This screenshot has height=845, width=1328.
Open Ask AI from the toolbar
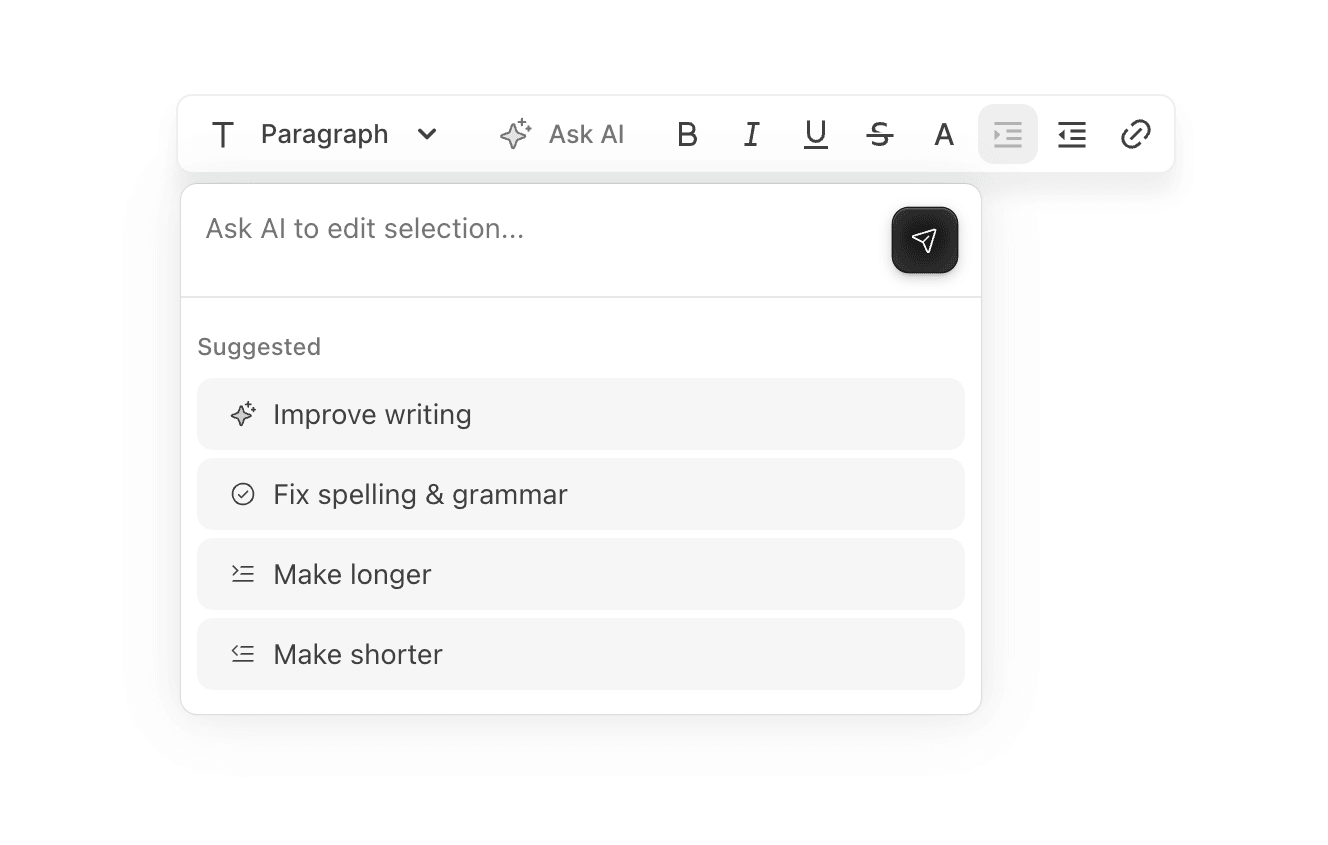point(586,134)
